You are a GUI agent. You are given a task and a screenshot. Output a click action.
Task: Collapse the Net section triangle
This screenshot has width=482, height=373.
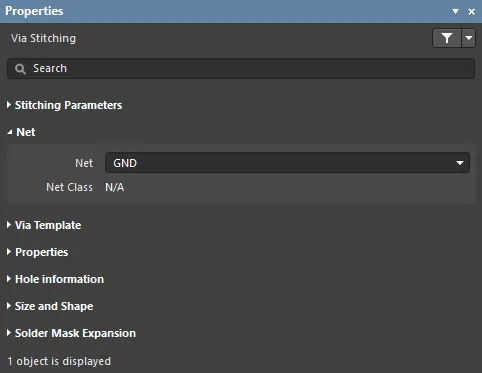coord(10,132)
